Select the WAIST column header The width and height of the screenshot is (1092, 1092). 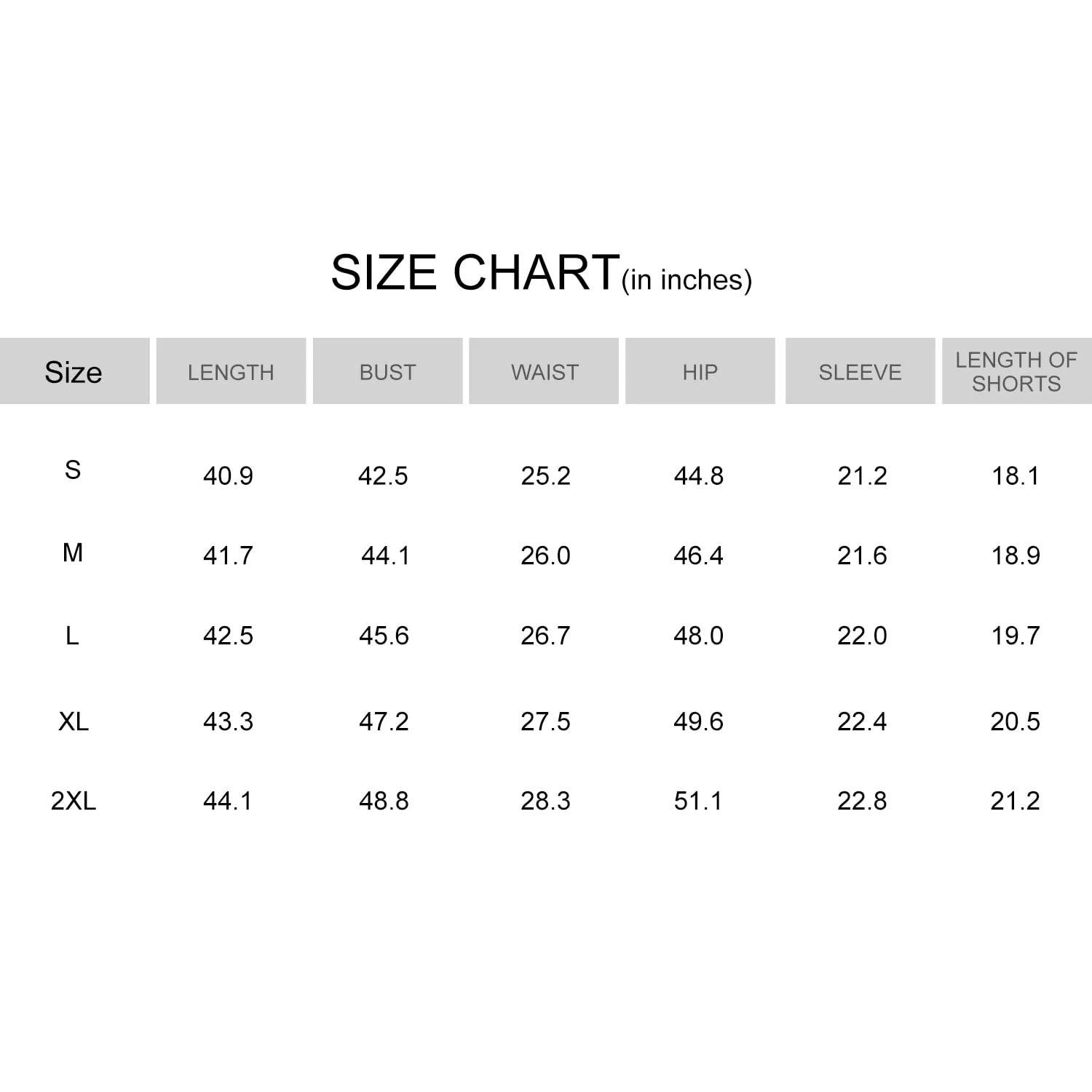544,371
